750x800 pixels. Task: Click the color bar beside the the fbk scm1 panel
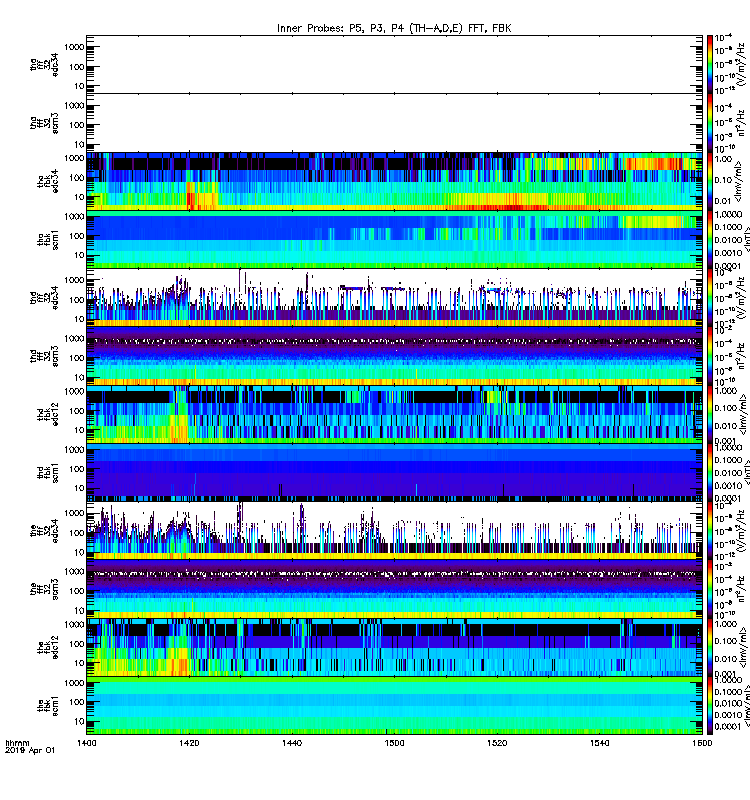click(x=710, y=706)
